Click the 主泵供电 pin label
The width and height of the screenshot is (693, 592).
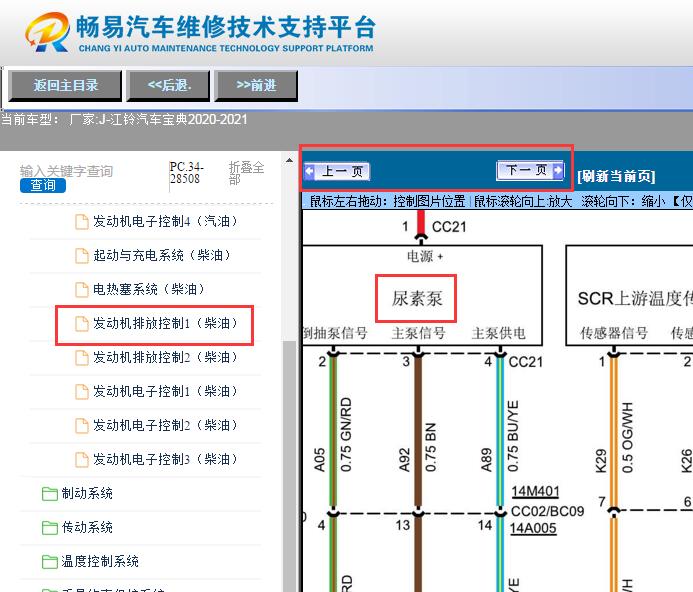pos(499,333)
